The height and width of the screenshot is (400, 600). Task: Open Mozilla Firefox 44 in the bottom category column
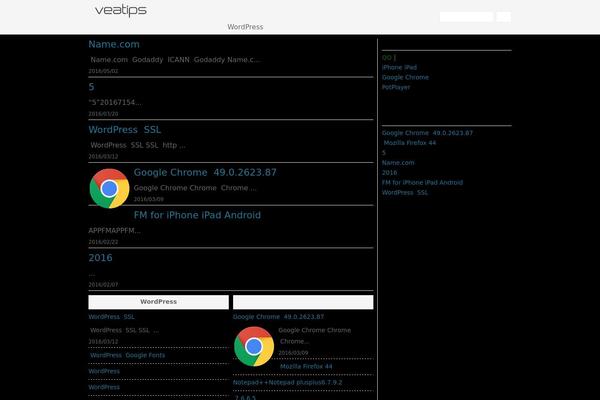306,366
